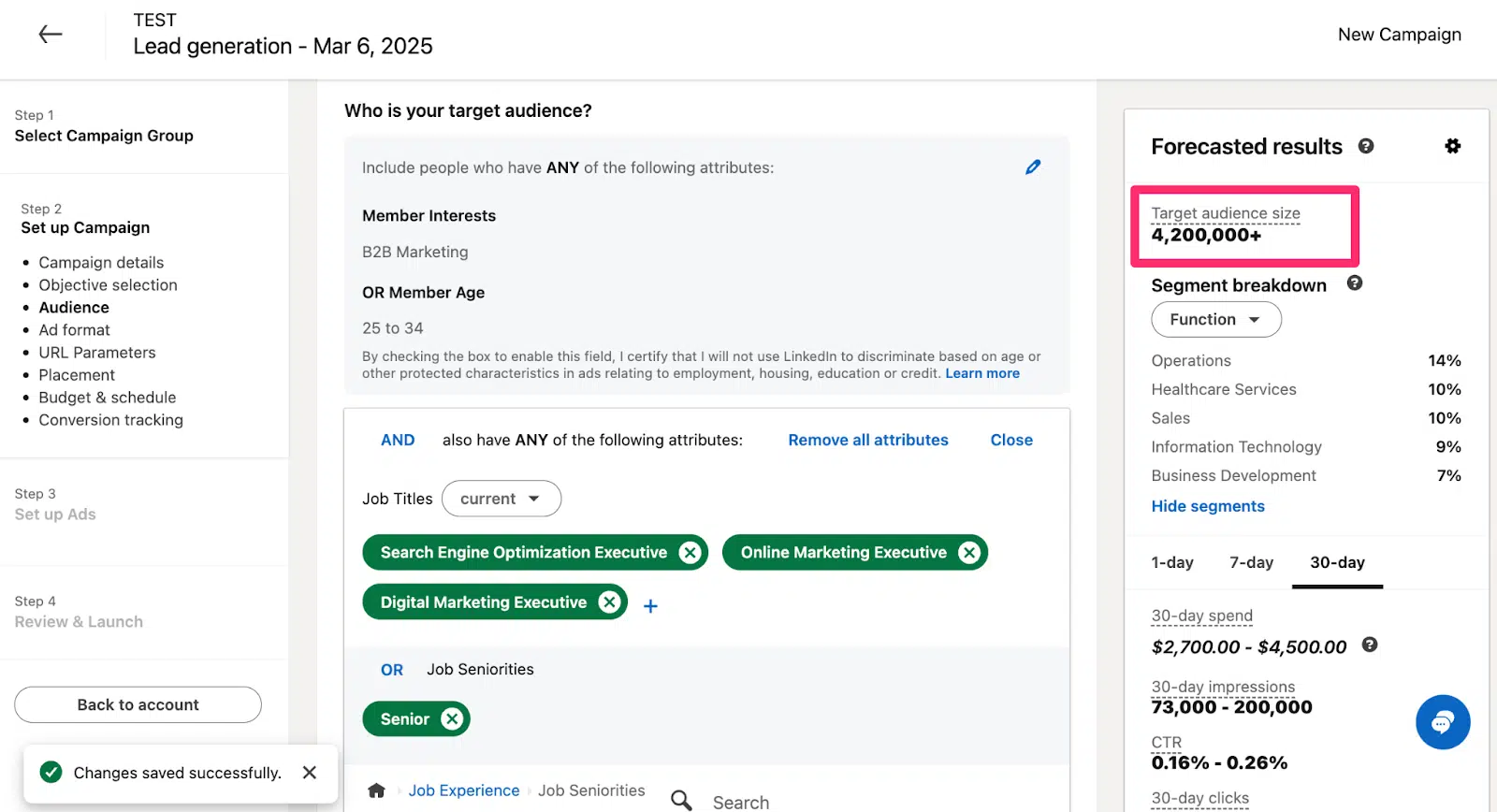1497x812 pixels.
Task: Switch to the 7-day forecast tab
Action: [1252, 563]
